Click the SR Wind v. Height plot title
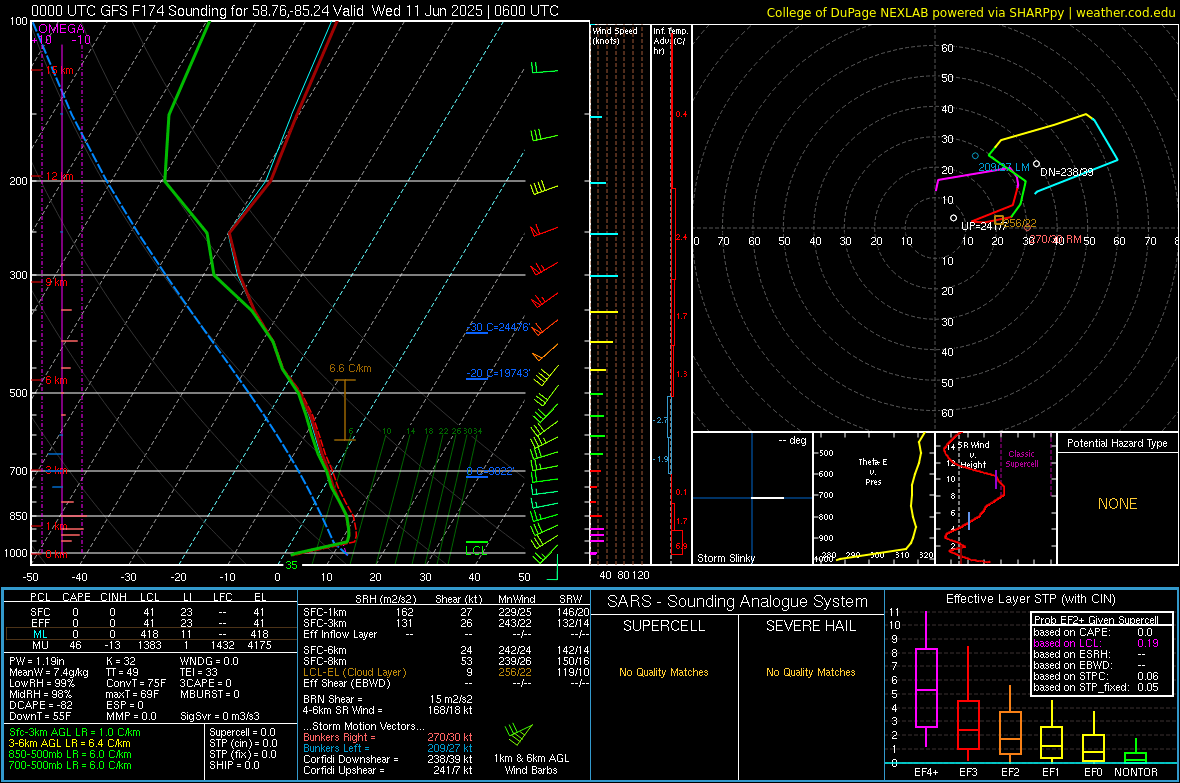The height and width of the screenshot is (783, 1180). 973,455
